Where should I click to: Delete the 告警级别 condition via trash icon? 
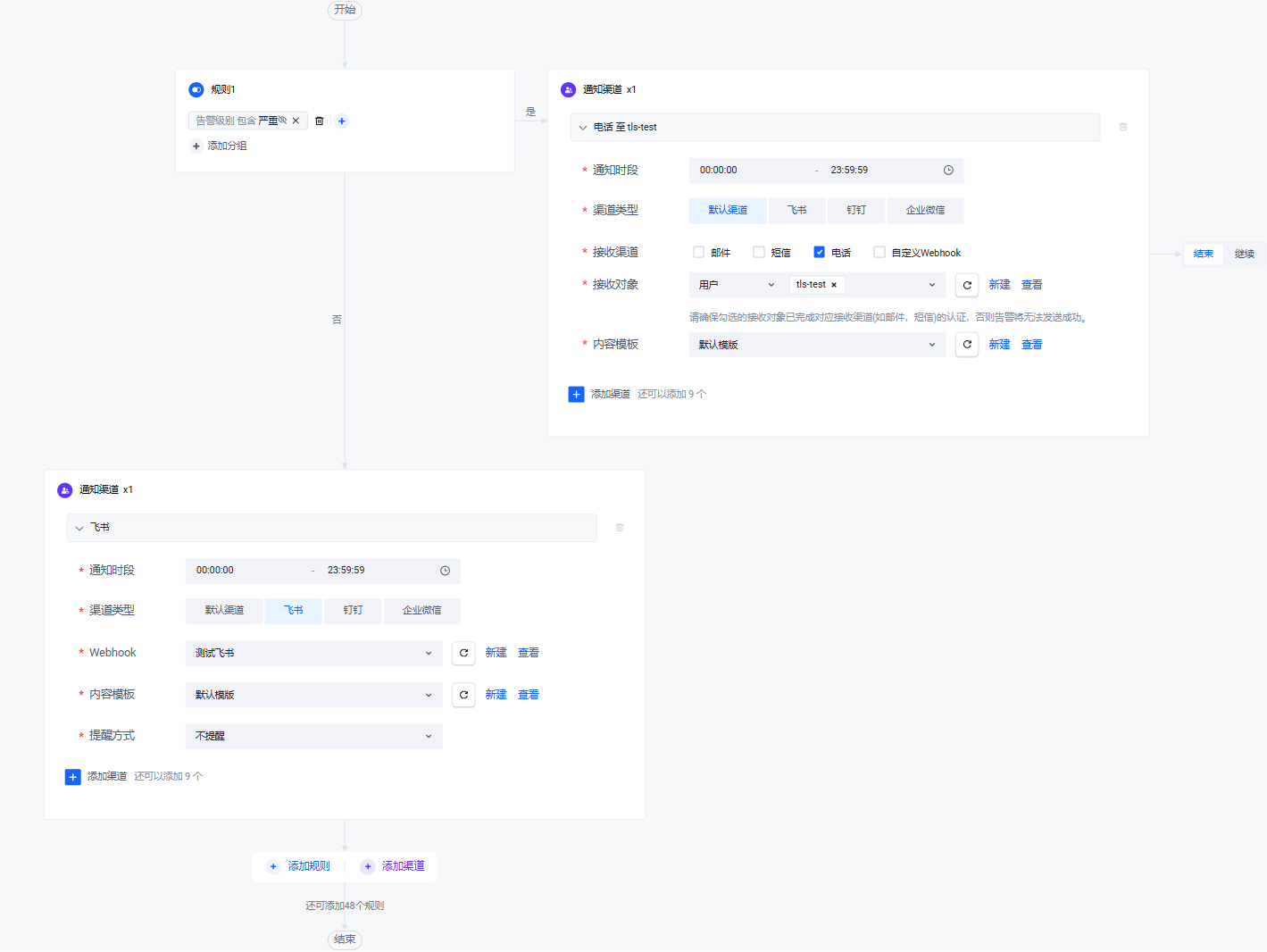pos(319,121)
